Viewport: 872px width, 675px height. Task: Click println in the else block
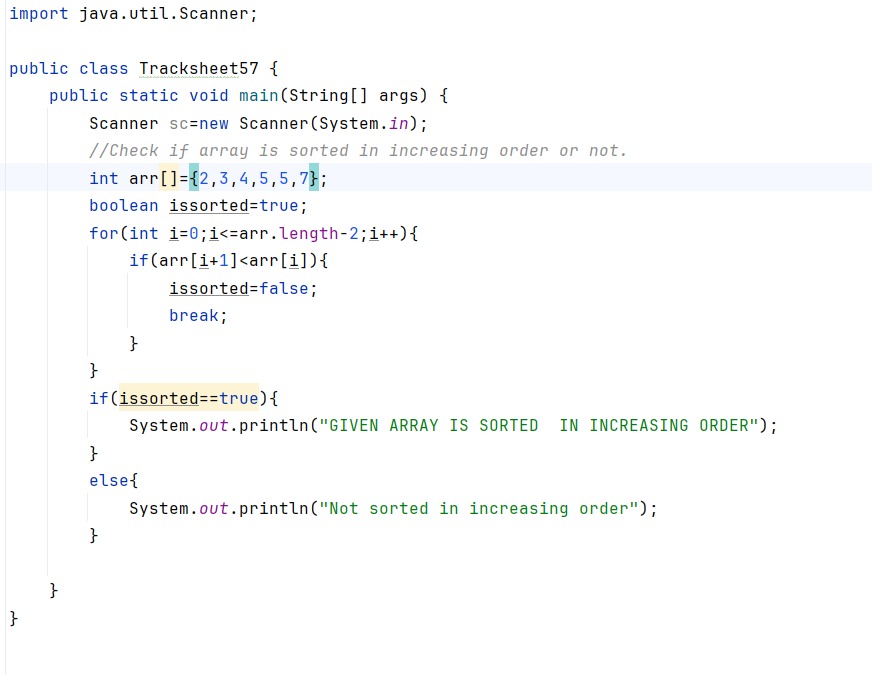274,509
